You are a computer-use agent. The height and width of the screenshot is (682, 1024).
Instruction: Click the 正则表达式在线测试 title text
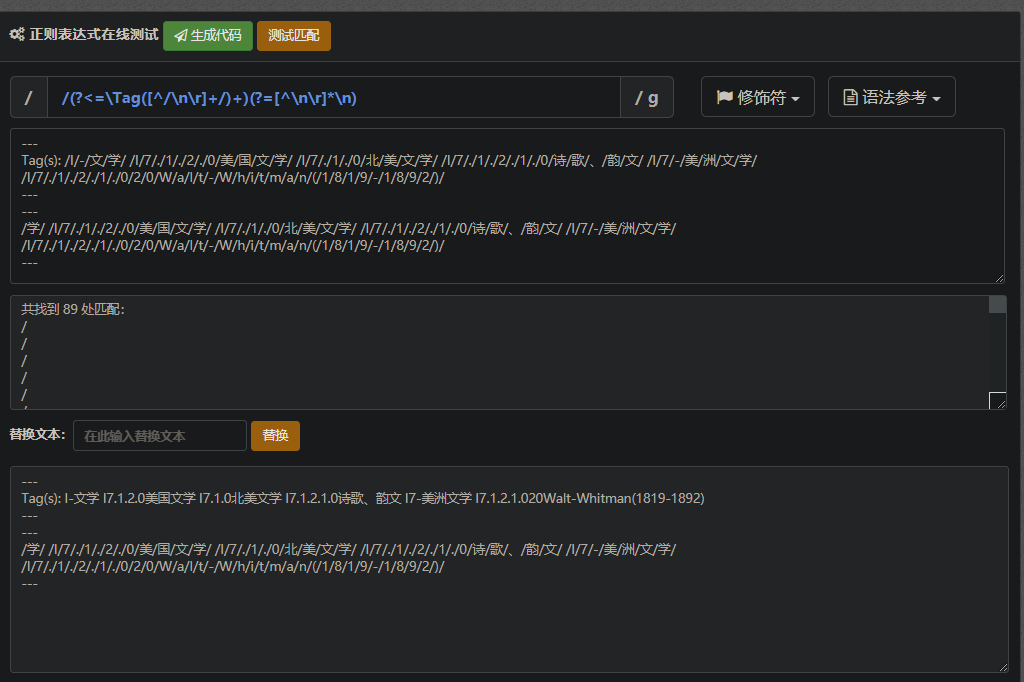(x=93, y=35)
